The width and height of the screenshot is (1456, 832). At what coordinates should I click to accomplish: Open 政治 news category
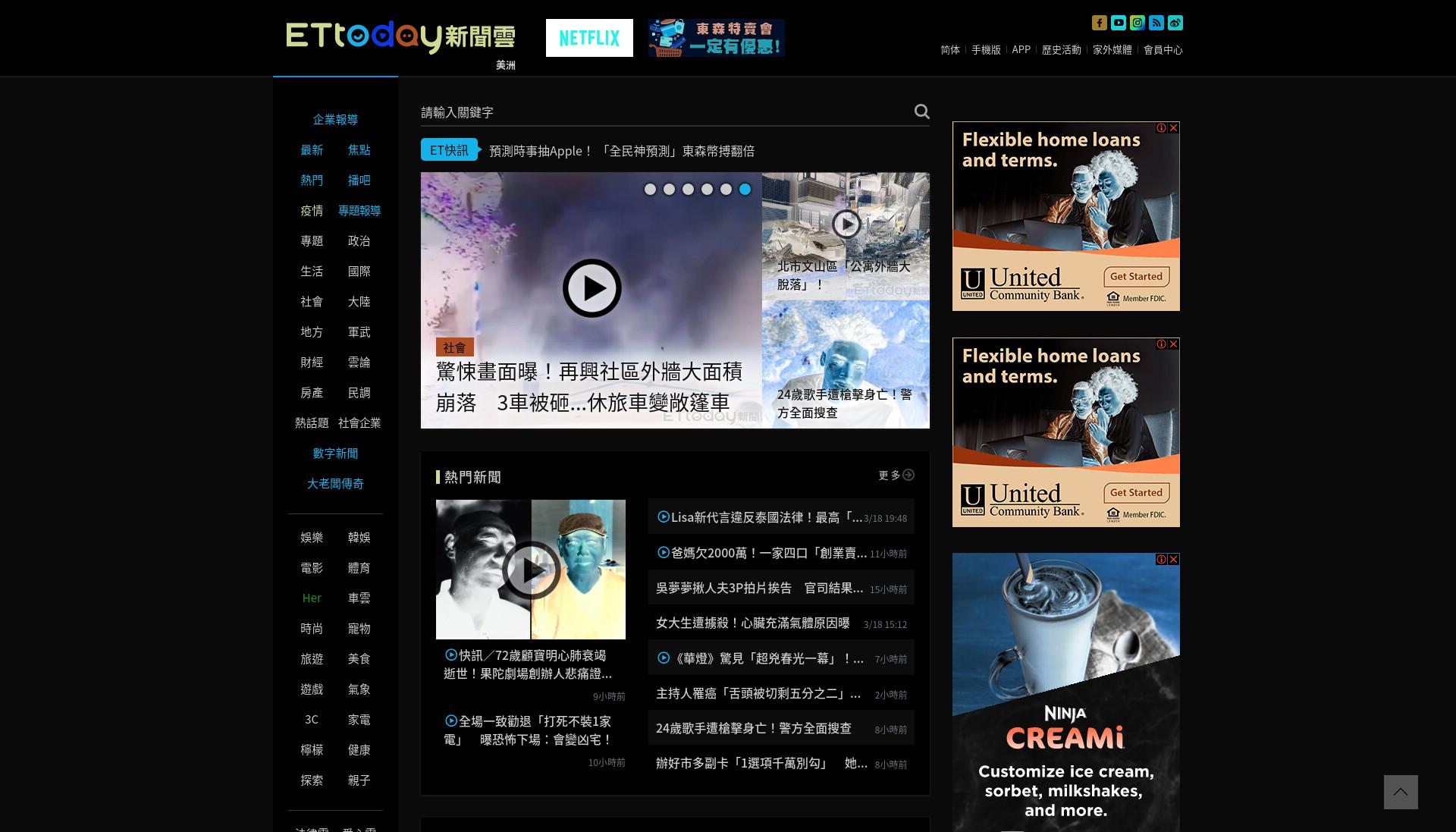click(x=359, y=240)
